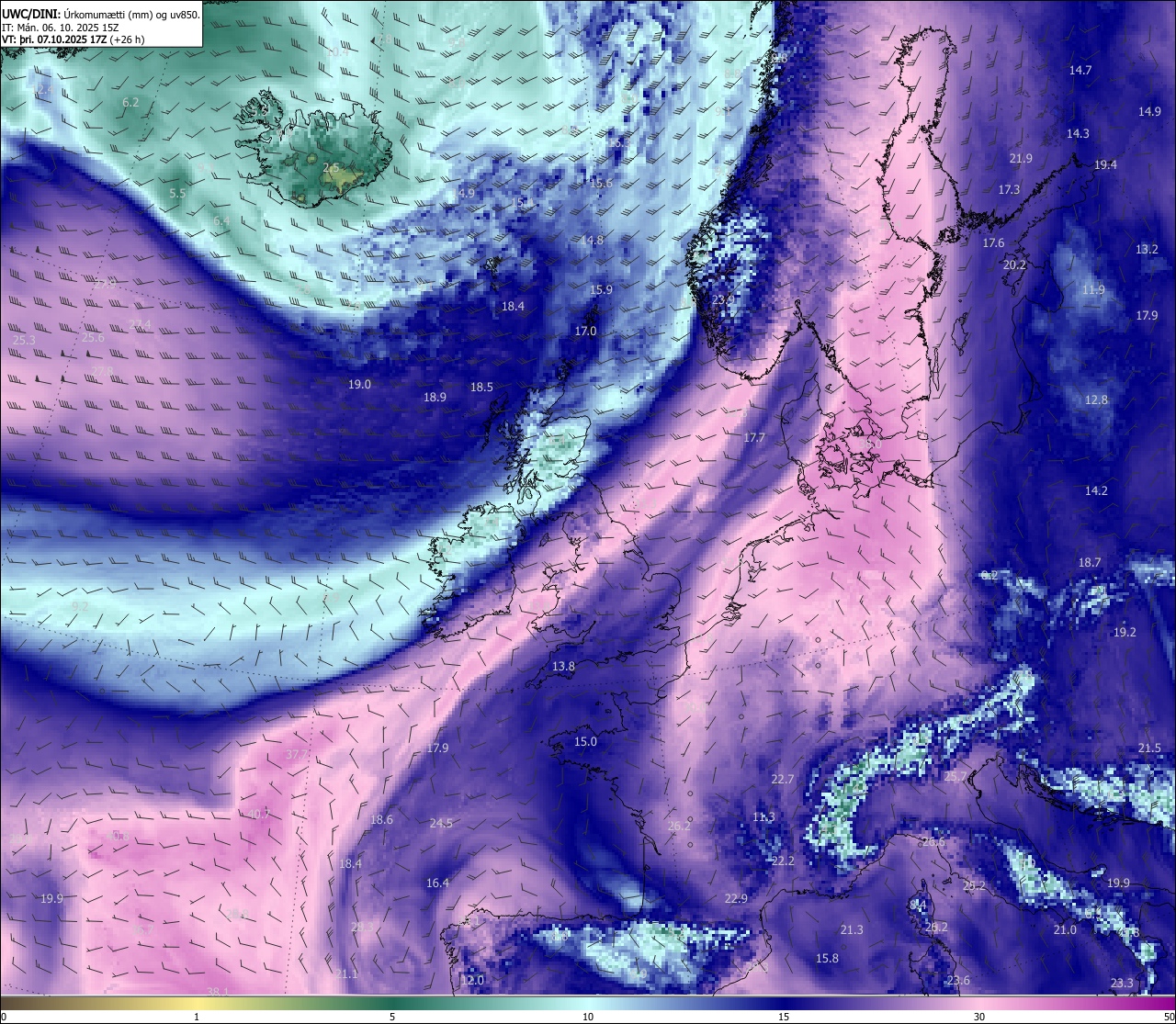
Task: Click the map value 38.1
Action: (x=218, y=991)
